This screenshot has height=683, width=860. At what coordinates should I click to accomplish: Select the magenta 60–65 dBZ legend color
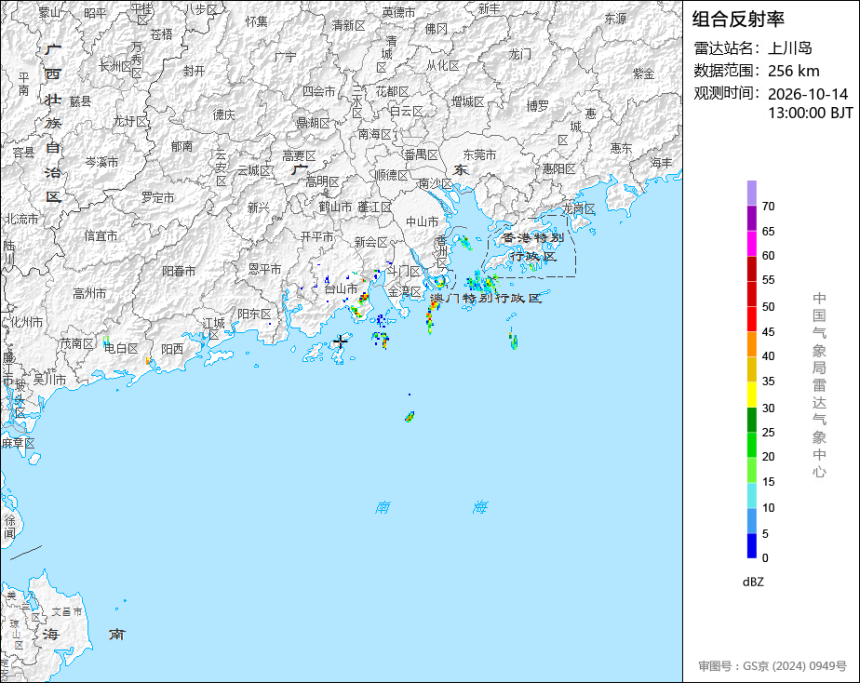(751, 244)
